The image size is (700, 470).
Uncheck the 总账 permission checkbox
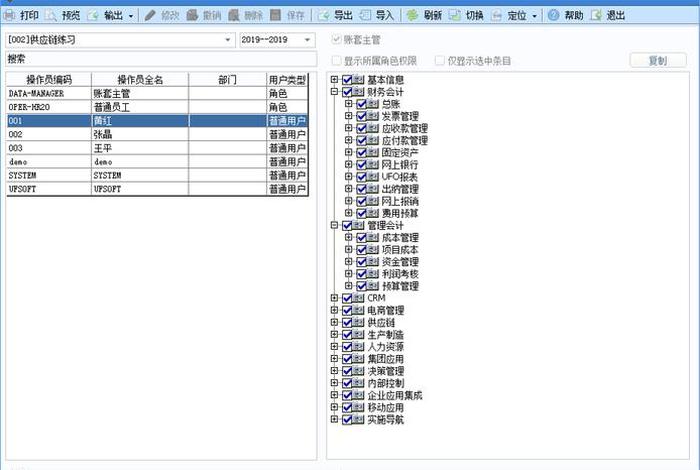click(362, 104)
